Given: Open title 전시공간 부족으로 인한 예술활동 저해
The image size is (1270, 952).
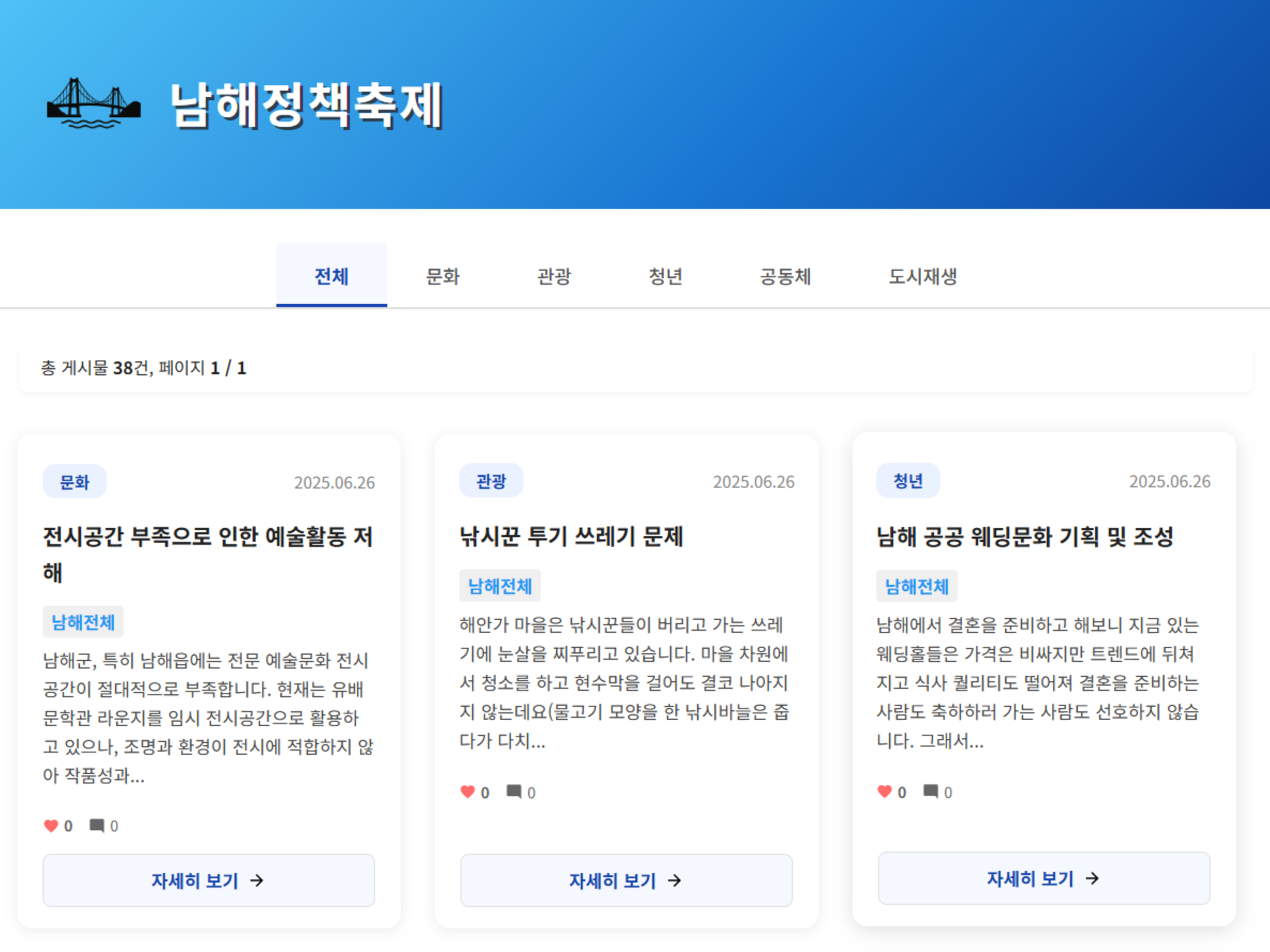Looking at the screenshot, I should point(208,554).
